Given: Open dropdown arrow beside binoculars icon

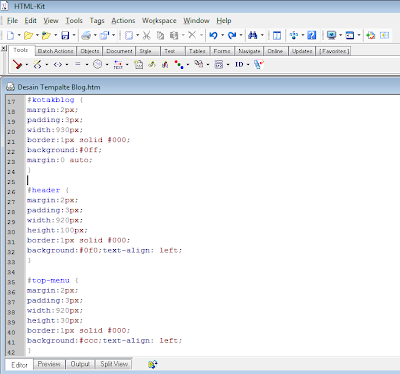Looking at the screenshot, I should pyautogui.click(x=262, y=35).
